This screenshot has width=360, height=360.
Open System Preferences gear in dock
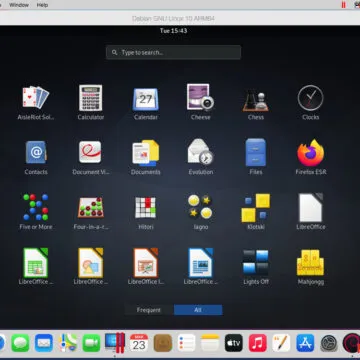pos(329,343)
